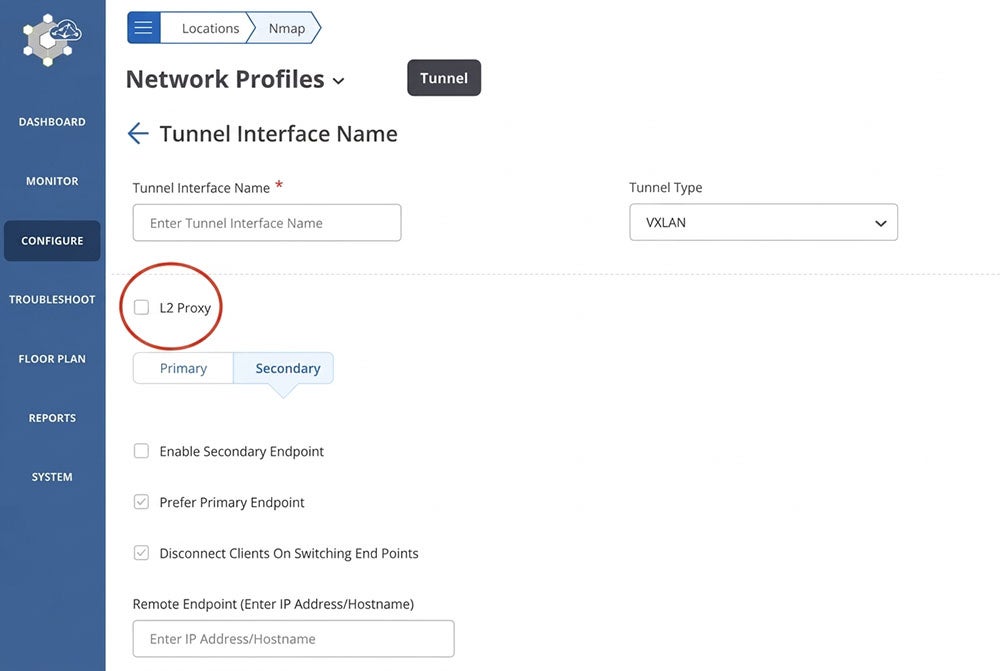Open Reports in the sidebar

[52, 418]
